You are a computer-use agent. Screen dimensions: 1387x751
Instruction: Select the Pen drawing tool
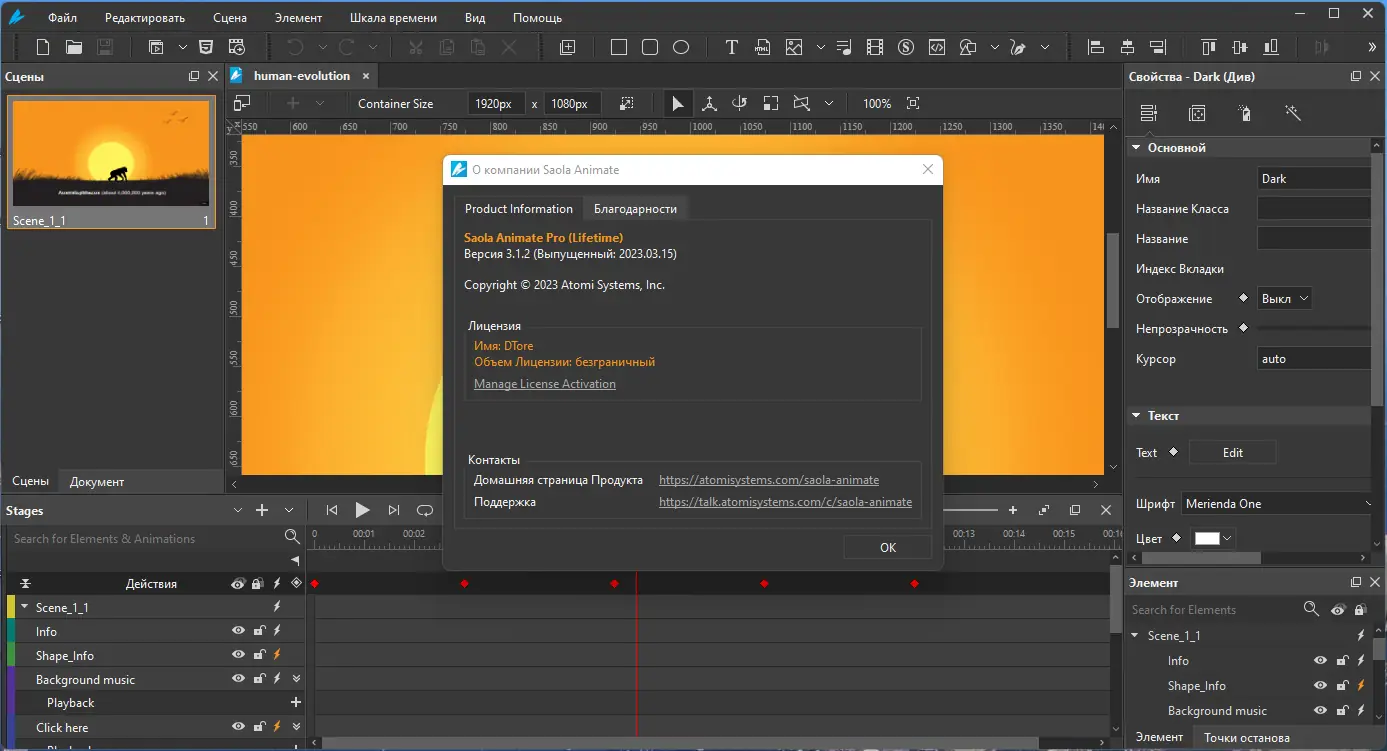[x=1019, y=47]
